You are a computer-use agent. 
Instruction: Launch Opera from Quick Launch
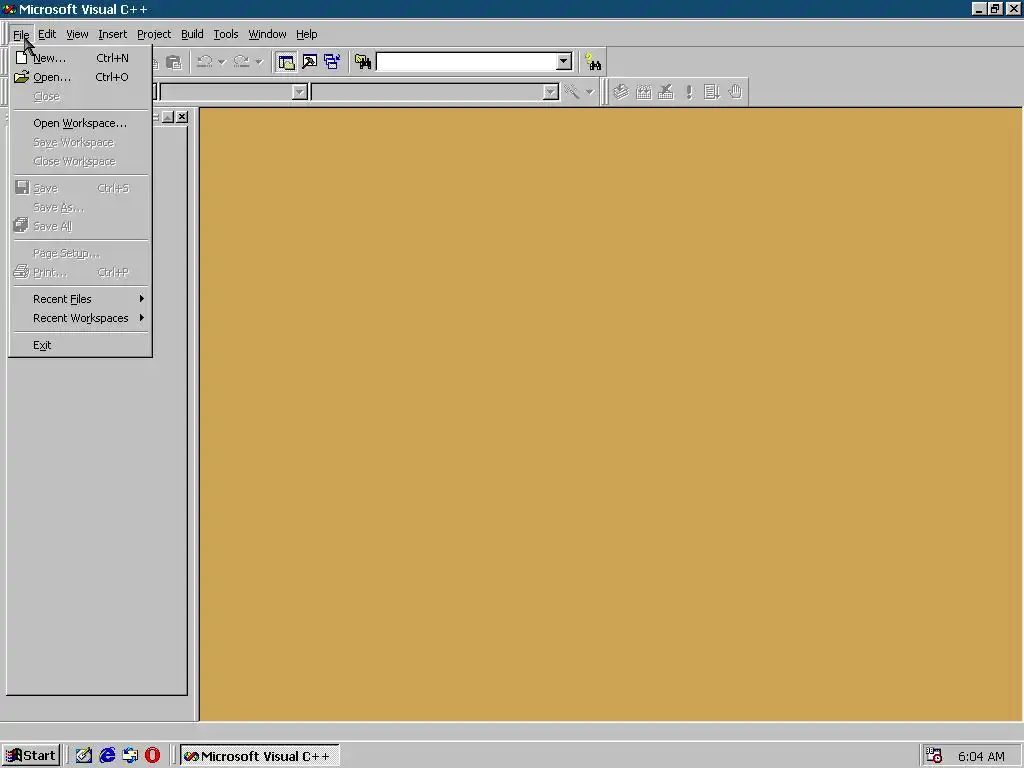[152, 756]
